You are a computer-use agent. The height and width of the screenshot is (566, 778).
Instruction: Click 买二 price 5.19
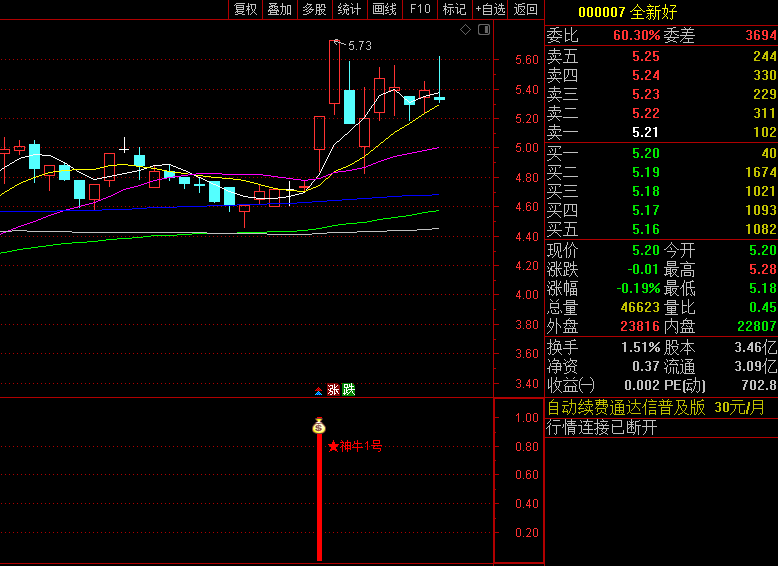[x=646, y=172]
